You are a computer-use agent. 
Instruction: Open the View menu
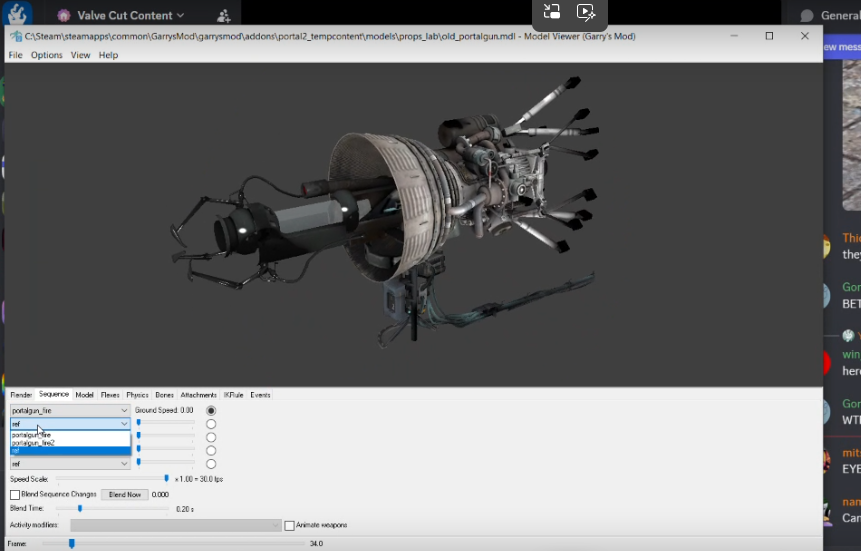pos(80,55)
